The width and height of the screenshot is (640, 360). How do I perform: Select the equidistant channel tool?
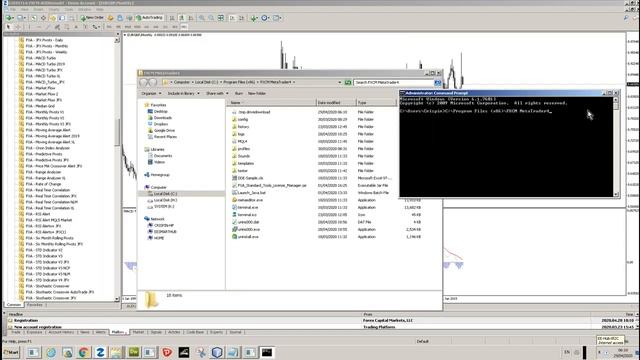pos(58,27)
